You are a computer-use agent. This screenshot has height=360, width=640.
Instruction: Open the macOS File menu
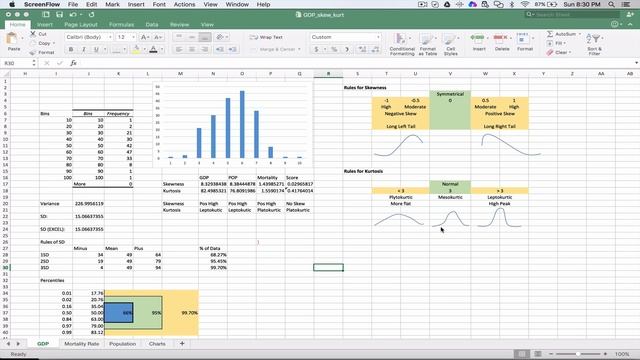point(73,4)
